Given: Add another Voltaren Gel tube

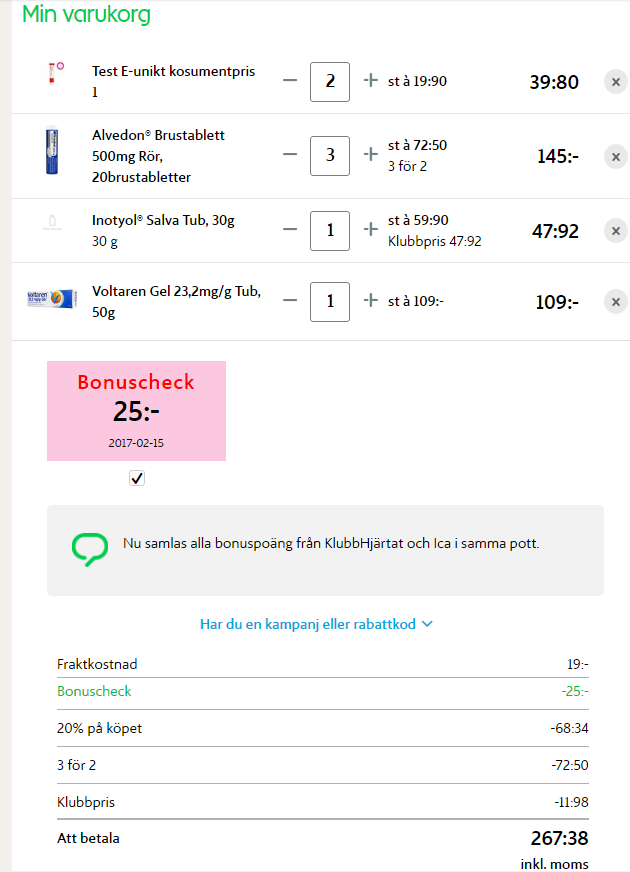Looking at the screenshot, I should (371, 300).
